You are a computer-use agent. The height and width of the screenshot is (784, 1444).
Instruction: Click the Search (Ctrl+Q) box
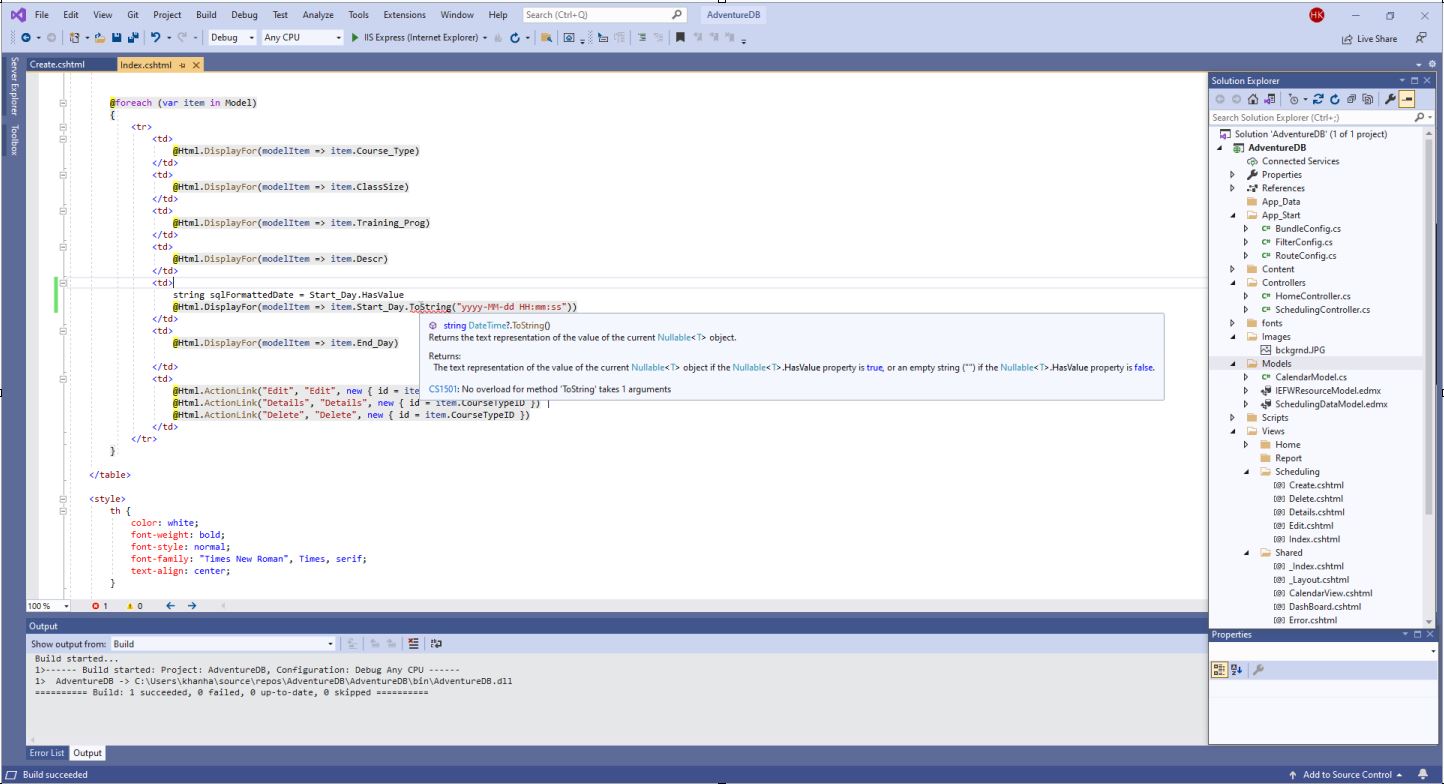click(605, 15)
